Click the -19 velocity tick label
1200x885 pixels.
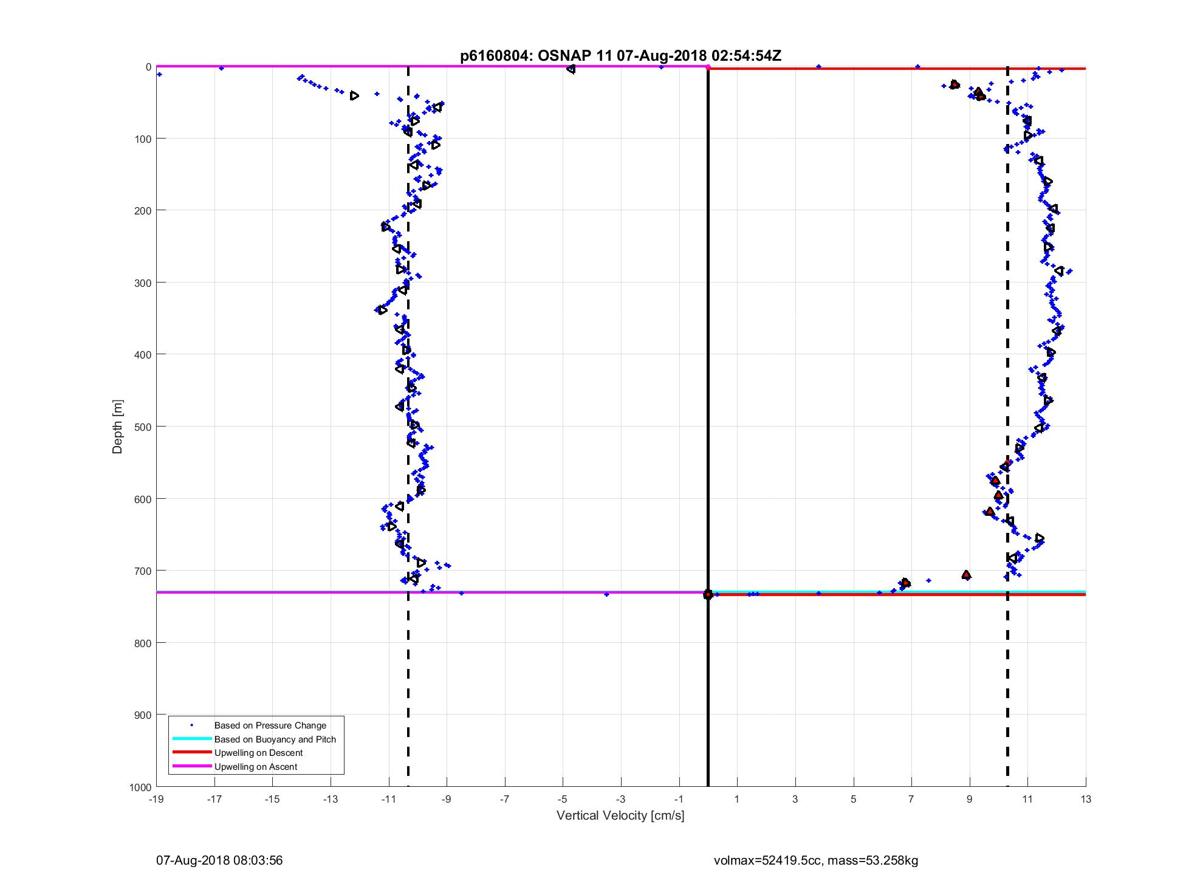pos(156,799)
